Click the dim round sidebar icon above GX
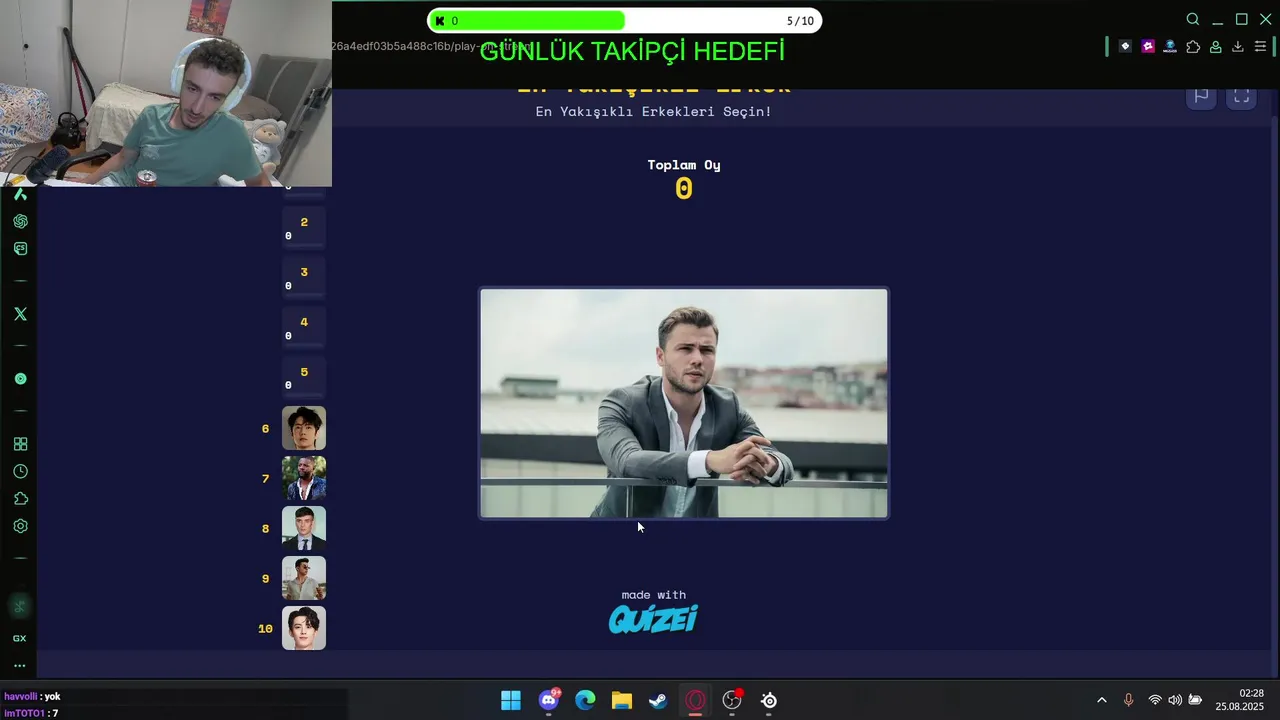 pyautogui.click(x=20, y=606)
